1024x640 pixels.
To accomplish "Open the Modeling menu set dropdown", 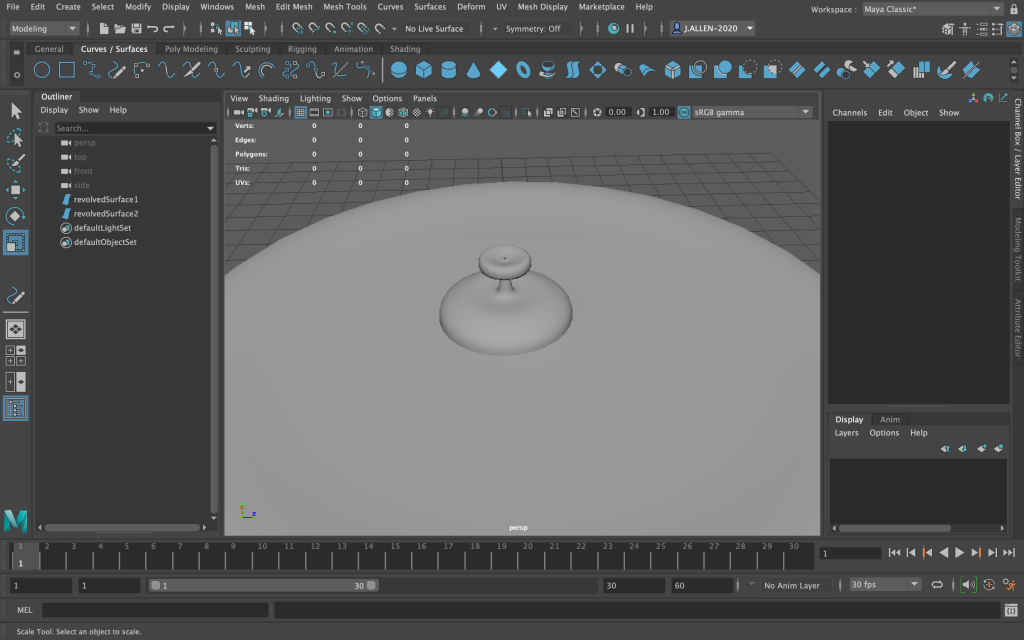I will pos(44,29).
